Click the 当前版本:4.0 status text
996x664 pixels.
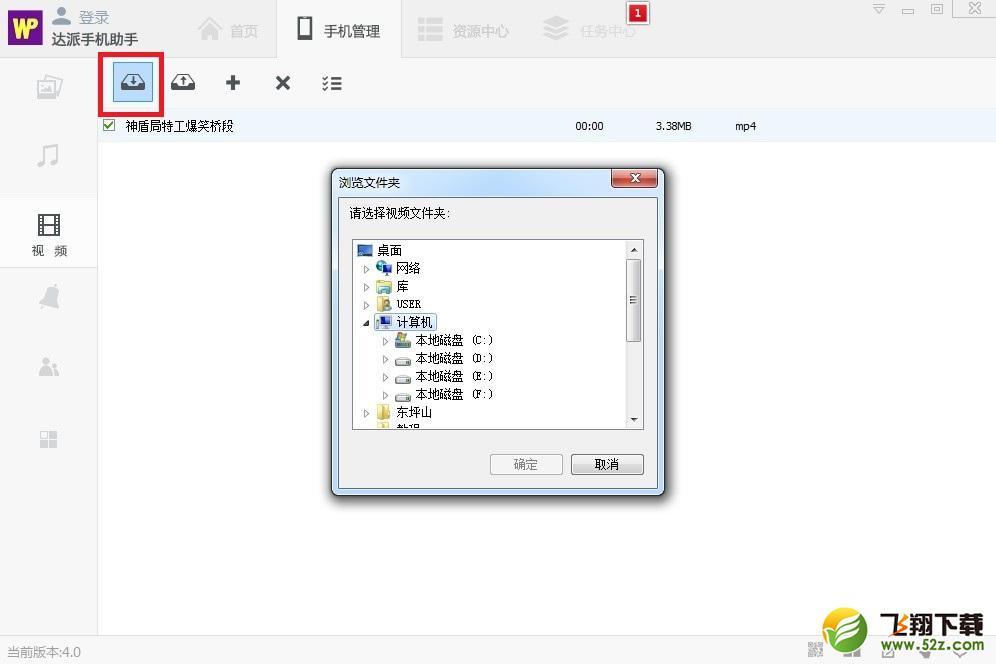[44, 652]
